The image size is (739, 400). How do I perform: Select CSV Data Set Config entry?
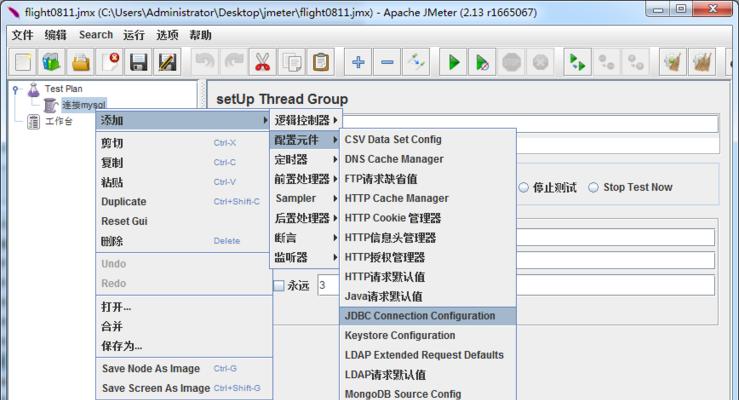[x=427, y=139]
